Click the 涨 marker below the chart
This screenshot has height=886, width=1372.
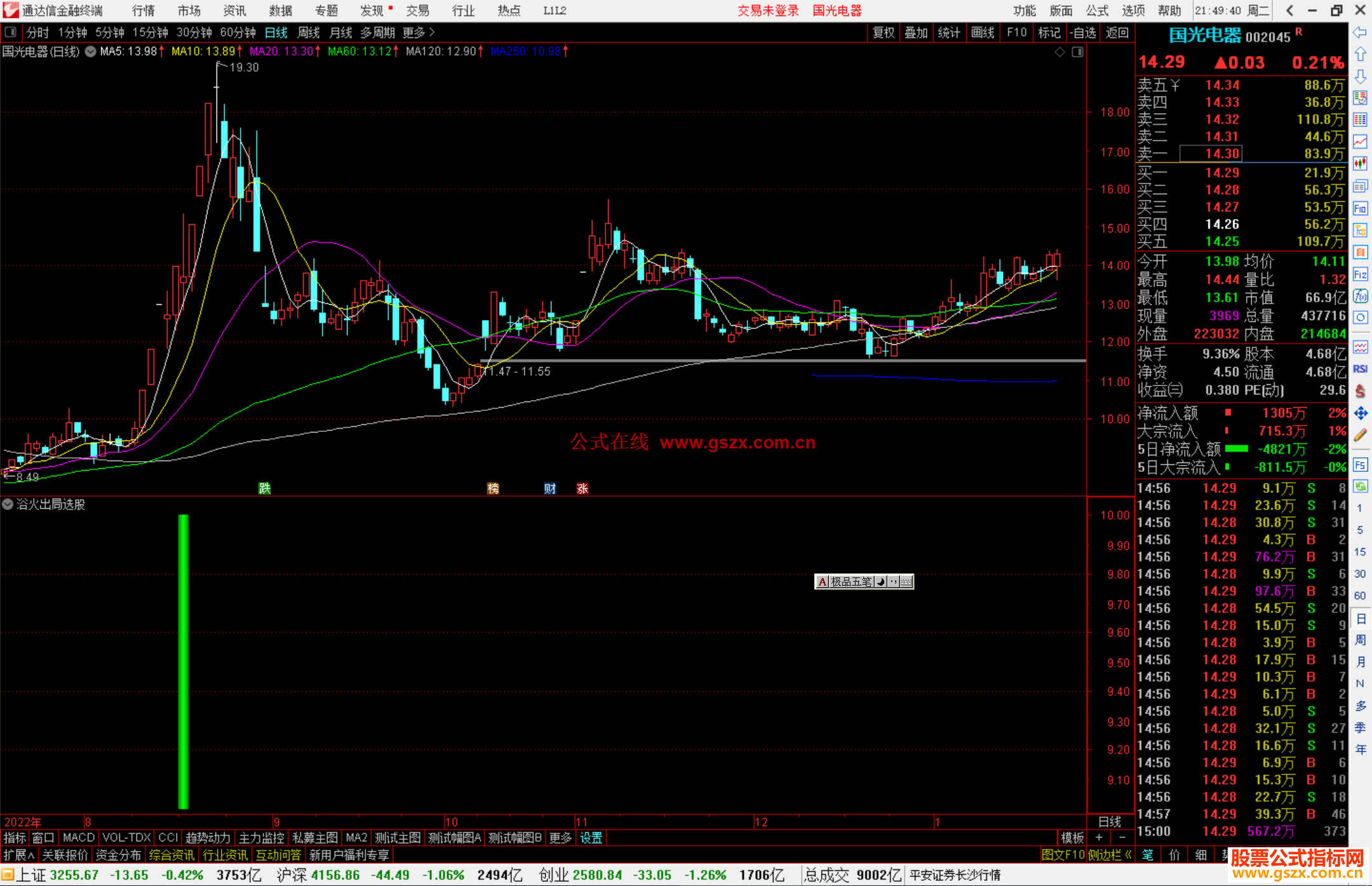(582, 488)
